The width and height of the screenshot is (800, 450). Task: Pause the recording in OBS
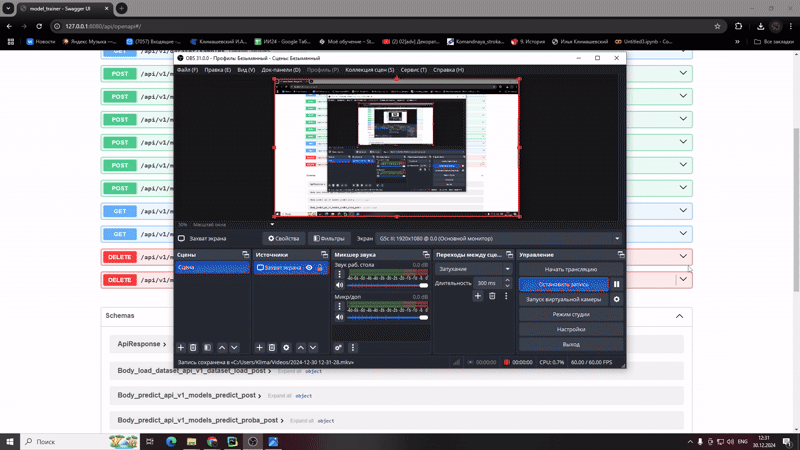(617, 285)
